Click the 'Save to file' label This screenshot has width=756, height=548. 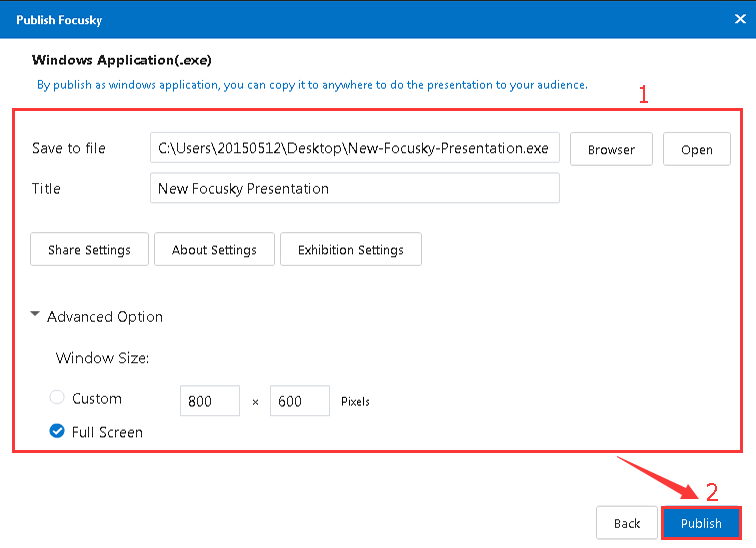pos(68,148)
